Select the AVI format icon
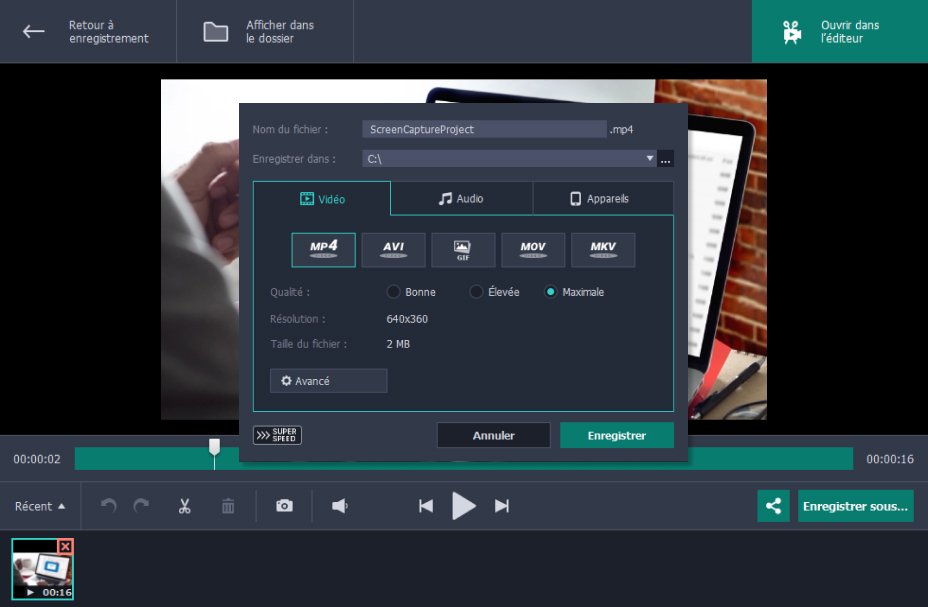Image resolution: width=928 pixels, height=607 pixels. coord(394,250)
